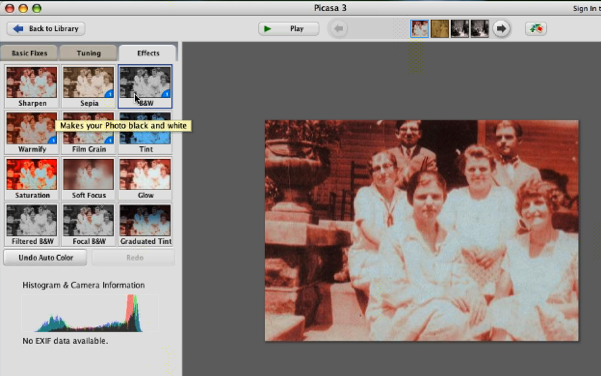601x376 pixels.
Task: Click the main family photo preview
Action: [422, 230]
